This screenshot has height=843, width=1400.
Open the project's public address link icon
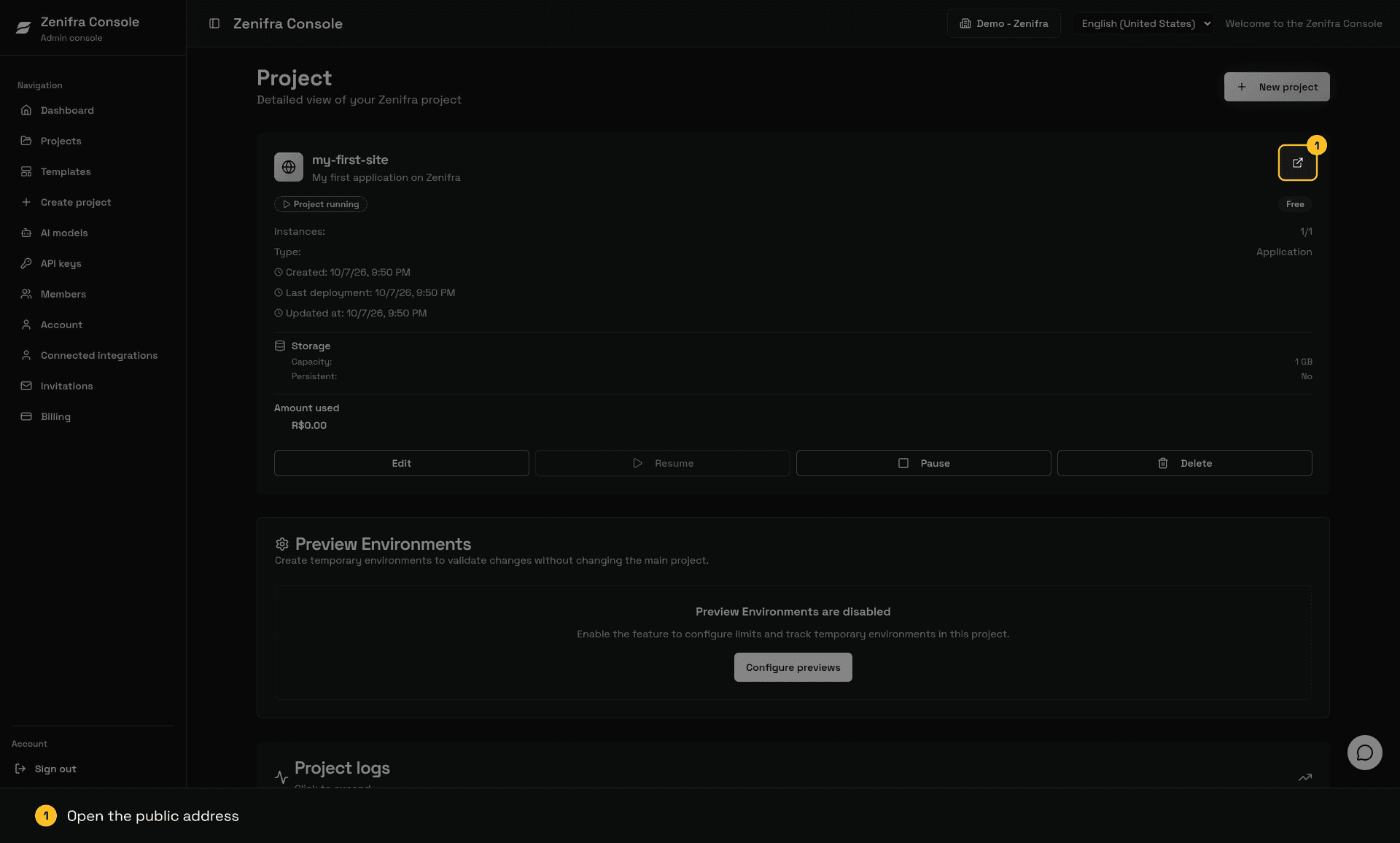pos(1297,163)
